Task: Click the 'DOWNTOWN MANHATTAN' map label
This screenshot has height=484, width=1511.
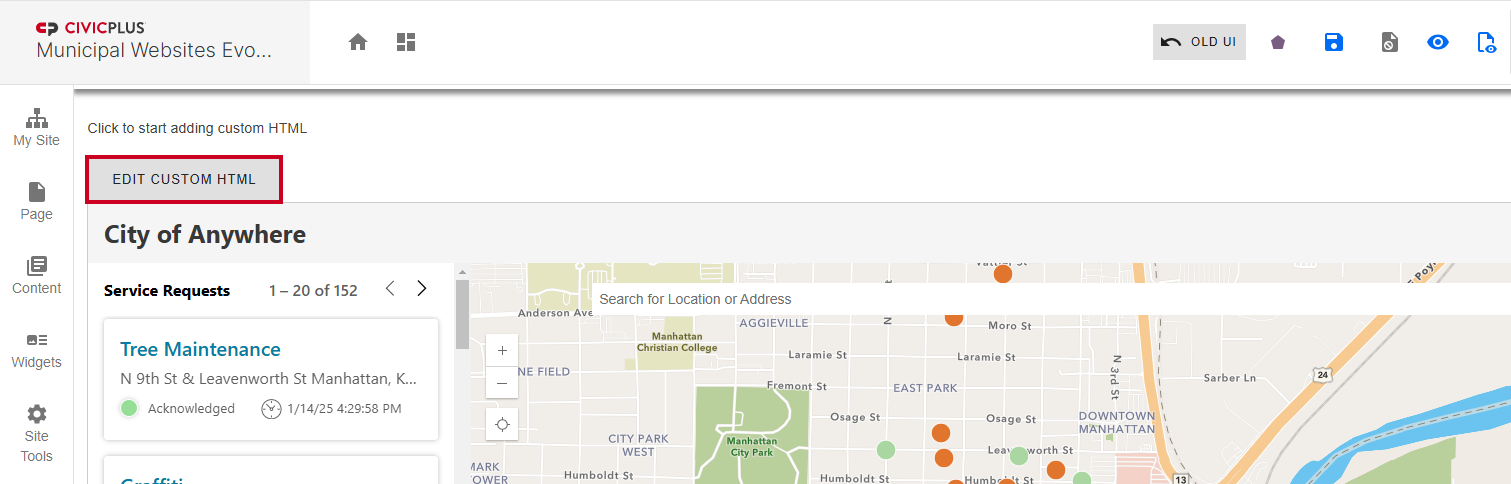Action: (1116, 422)
